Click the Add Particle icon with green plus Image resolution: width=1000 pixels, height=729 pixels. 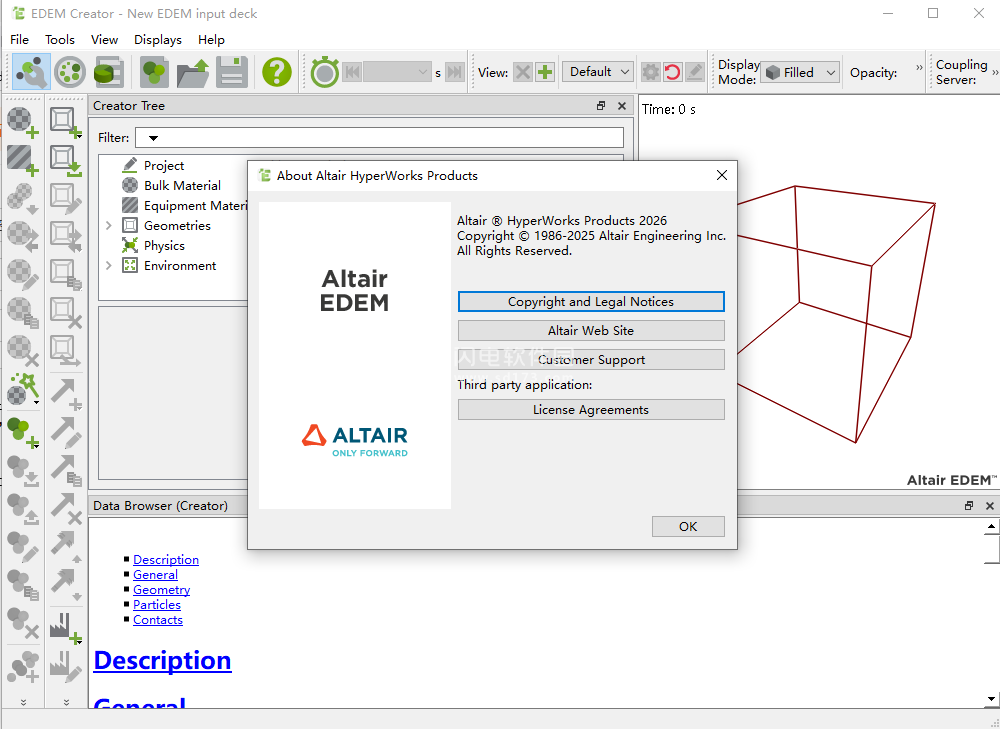click(x=22, y=430)
